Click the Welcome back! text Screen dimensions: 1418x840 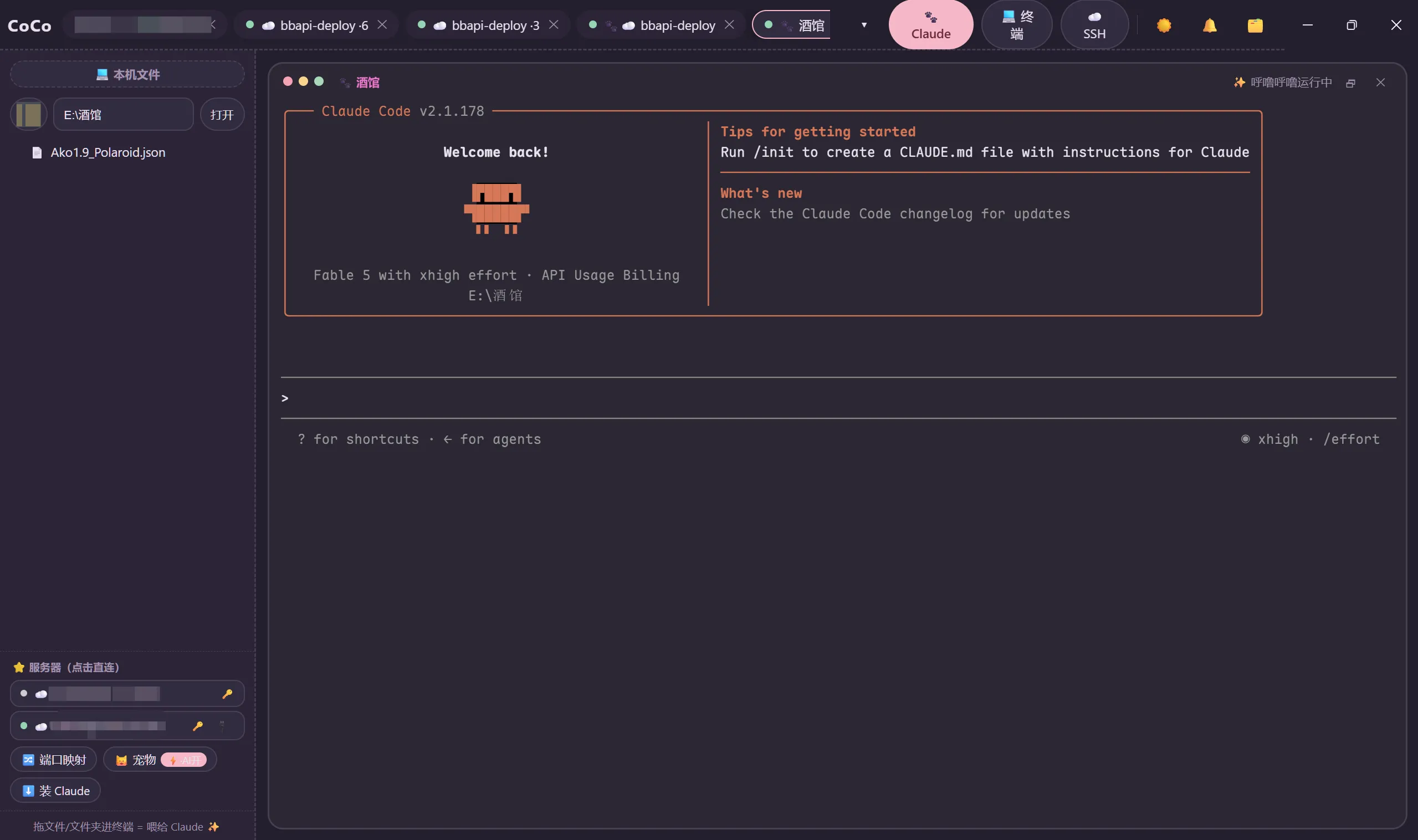(x=496, y=152)
